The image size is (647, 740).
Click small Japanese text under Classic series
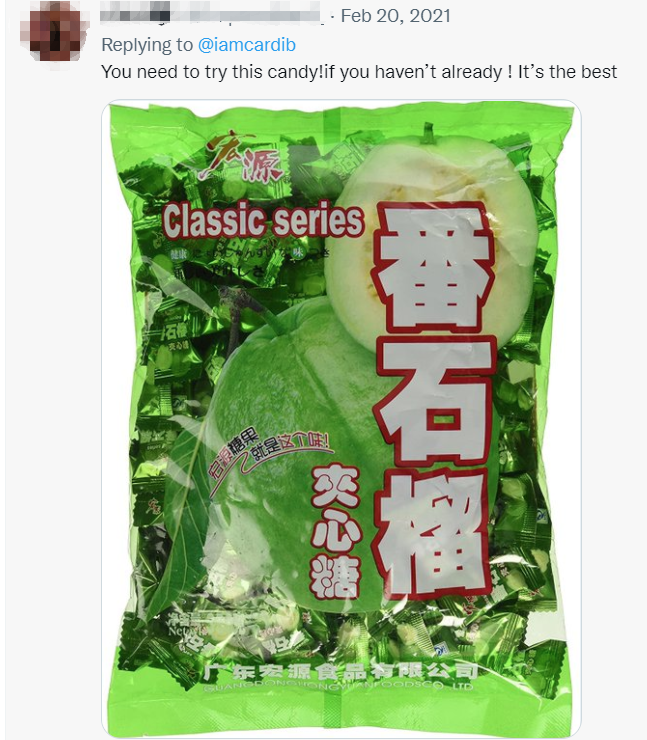pos(245,261)
